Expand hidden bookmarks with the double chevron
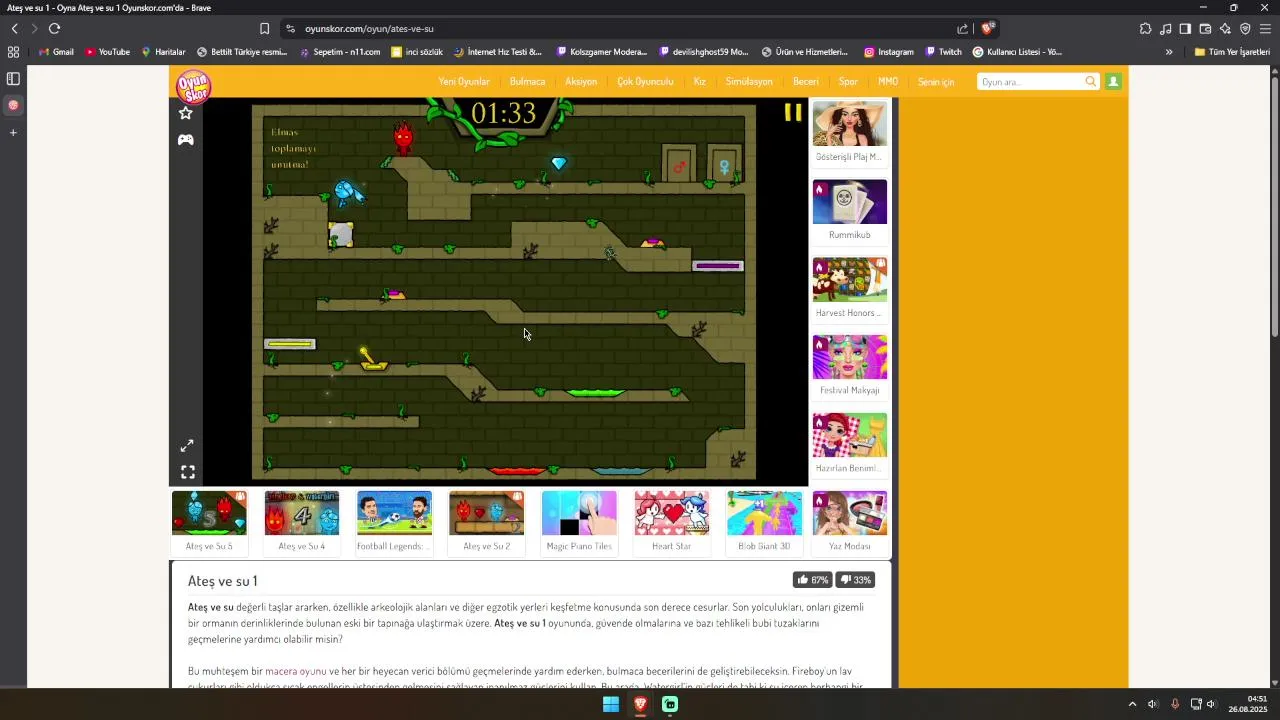The height and width of the screenshot is (720, 1280). [1169, 52]
